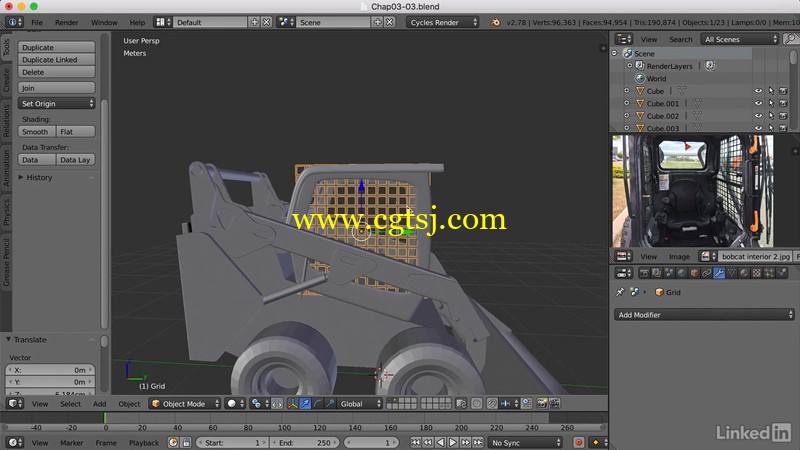This screenshot has width=800, height=450.
Task: Toggle Cube.001 renderability camera icon
Action: point(783,103)
